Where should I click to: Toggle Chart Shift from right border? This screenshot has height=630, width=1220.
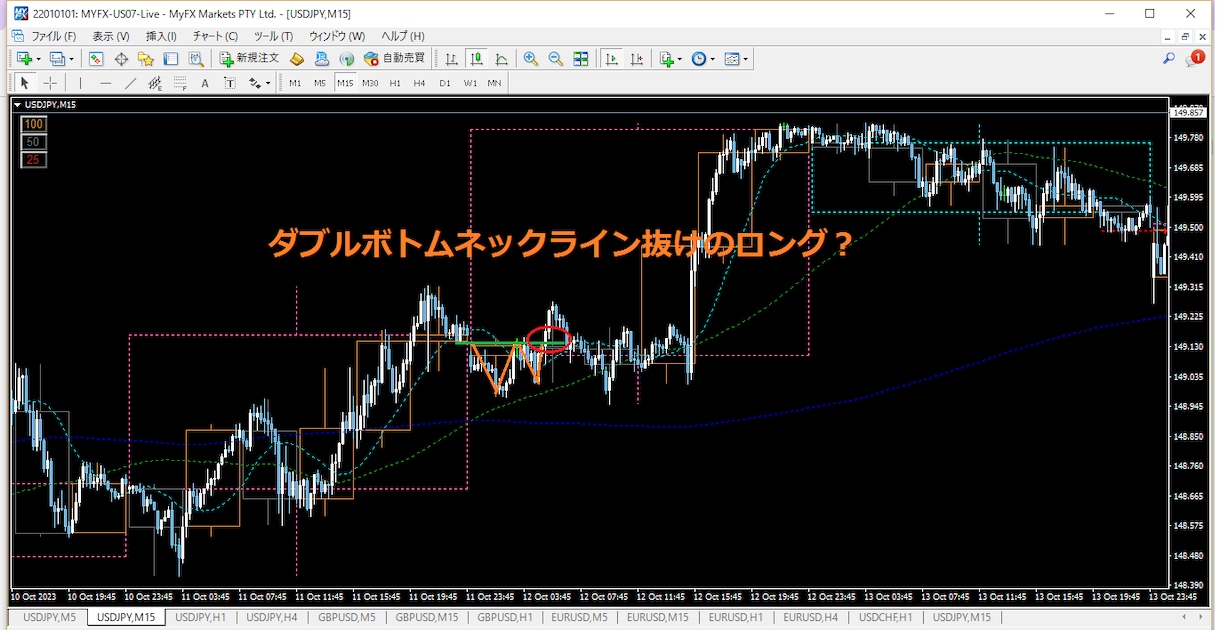636,59
